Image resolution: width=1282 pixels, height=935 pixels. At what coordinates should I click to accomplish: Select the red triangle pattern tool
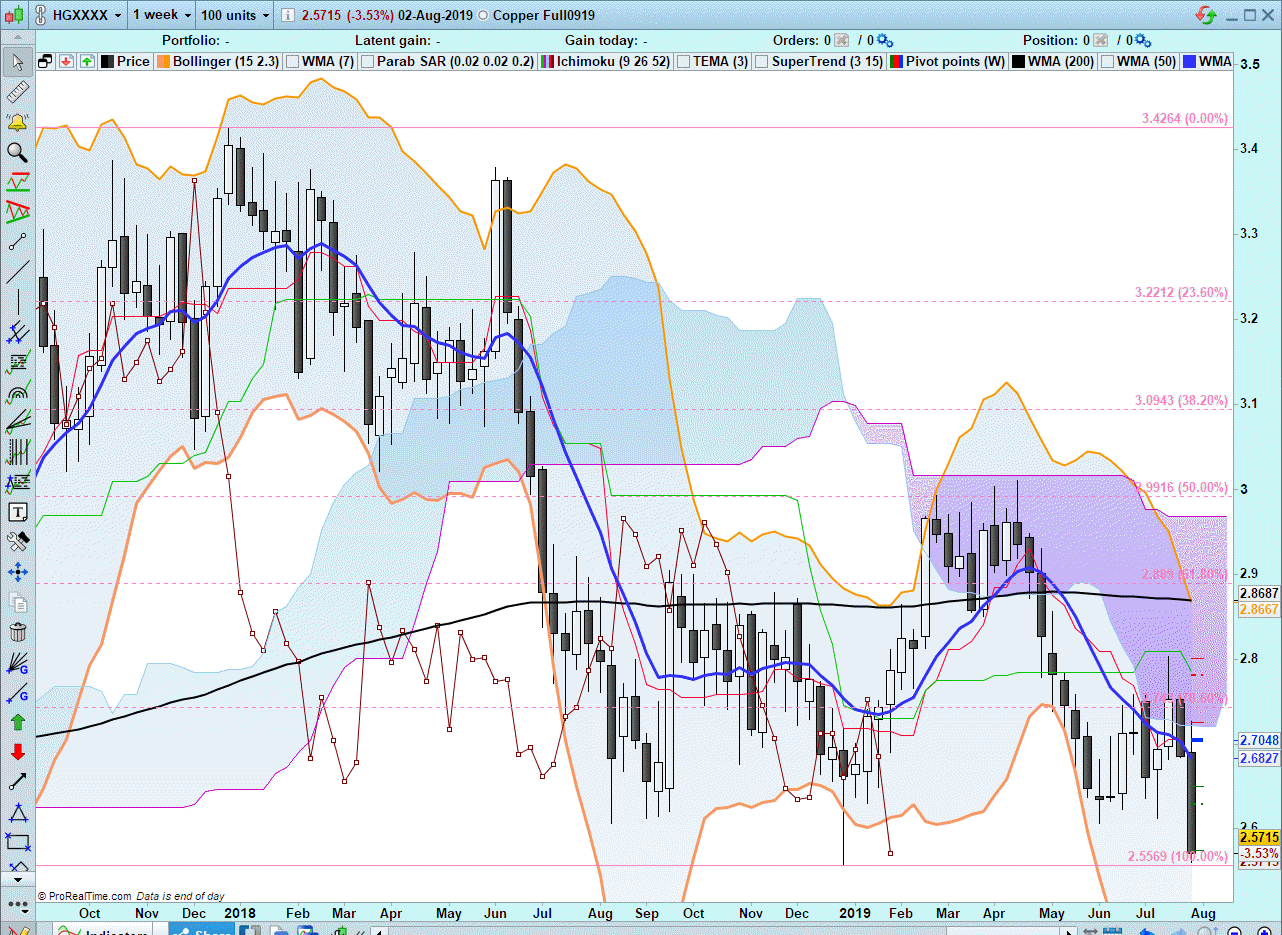coord(17,212)
